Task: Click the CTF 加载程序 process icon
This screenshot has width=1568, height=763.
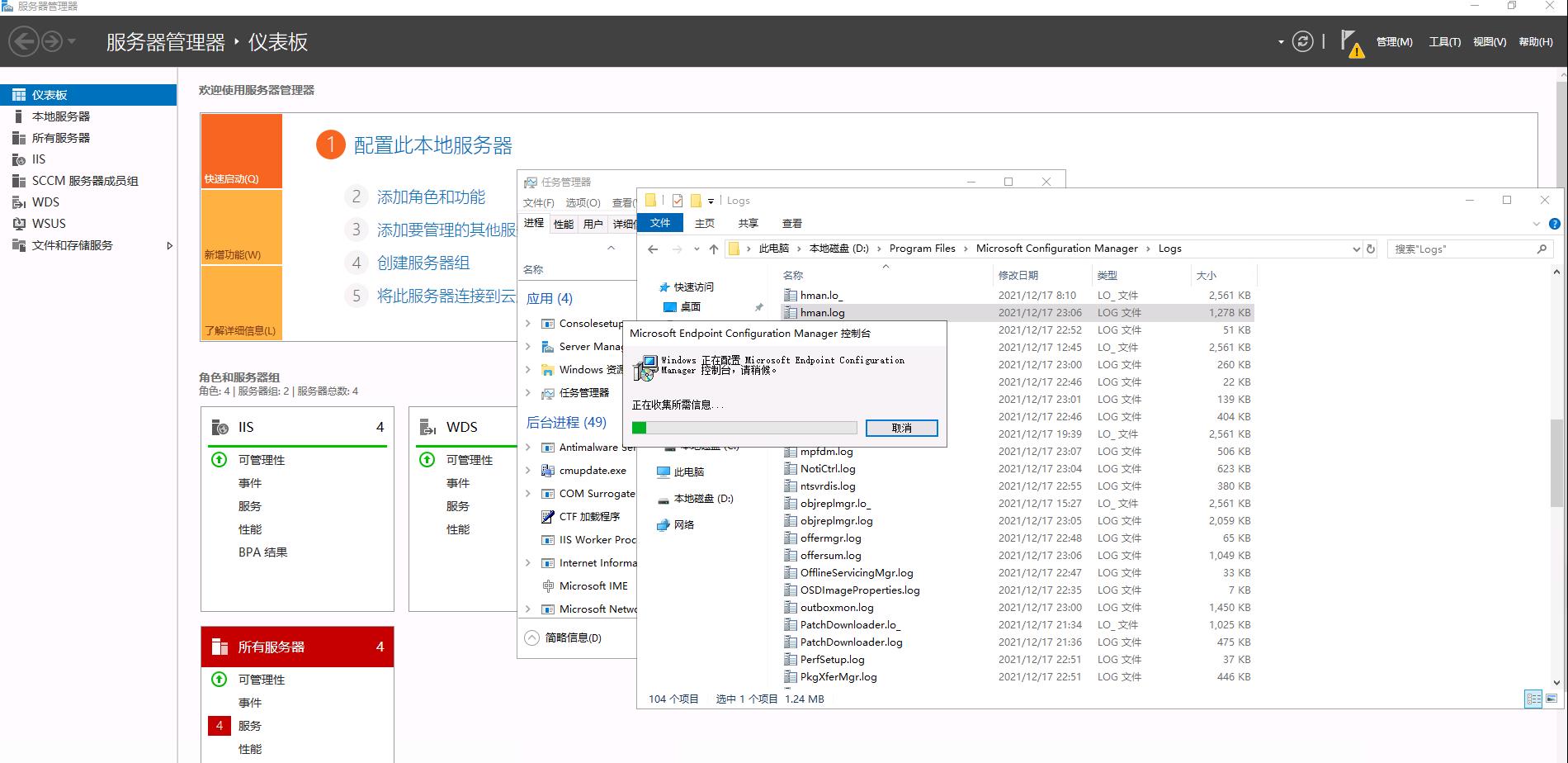Action: 546,516
